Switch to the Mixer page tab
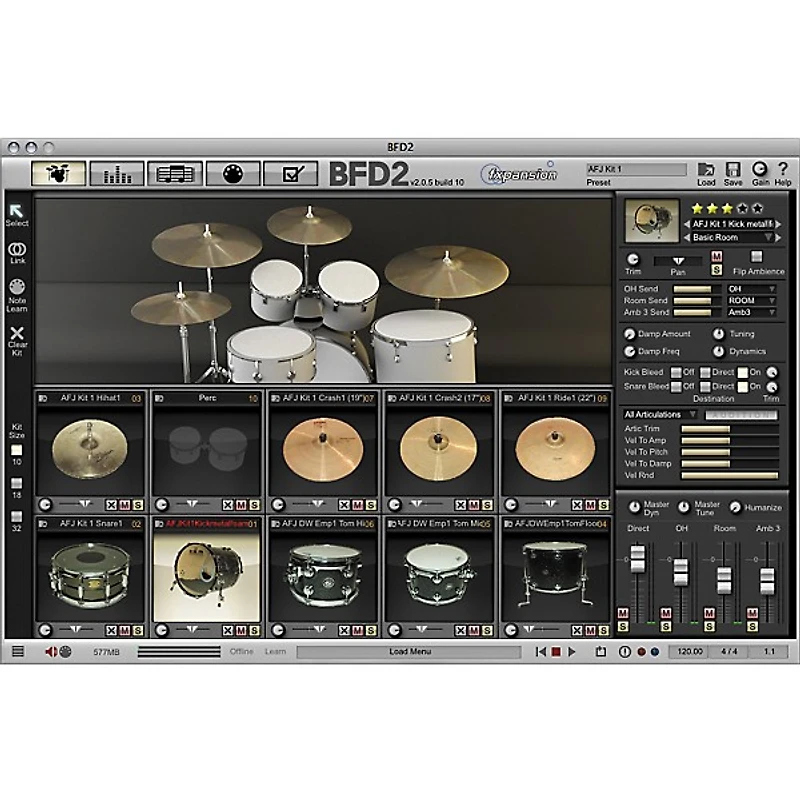Viewport: 800px width, 800px height. pos(117,173)
